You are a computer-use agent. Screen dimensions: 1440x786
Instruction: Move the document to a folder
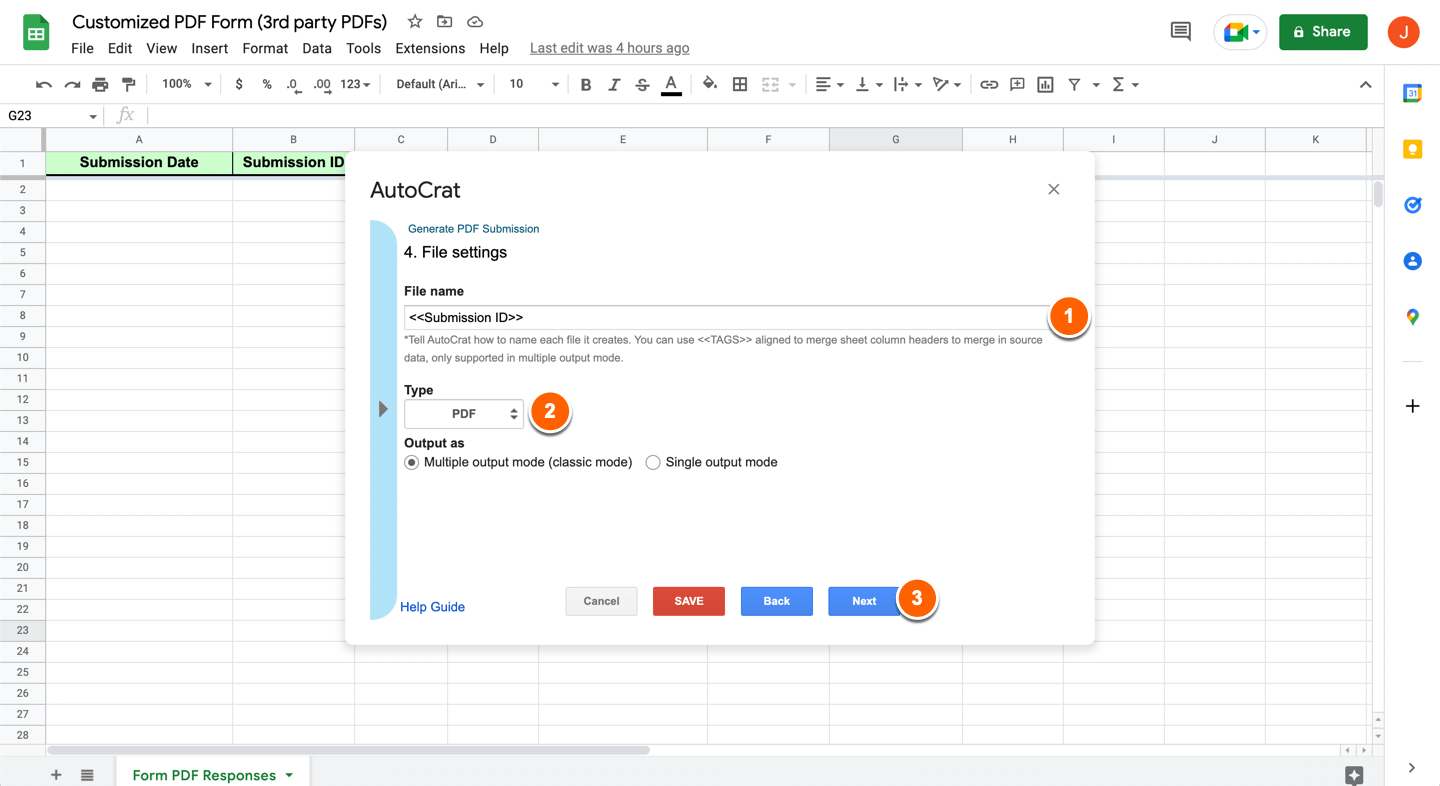tap(445, 21)
